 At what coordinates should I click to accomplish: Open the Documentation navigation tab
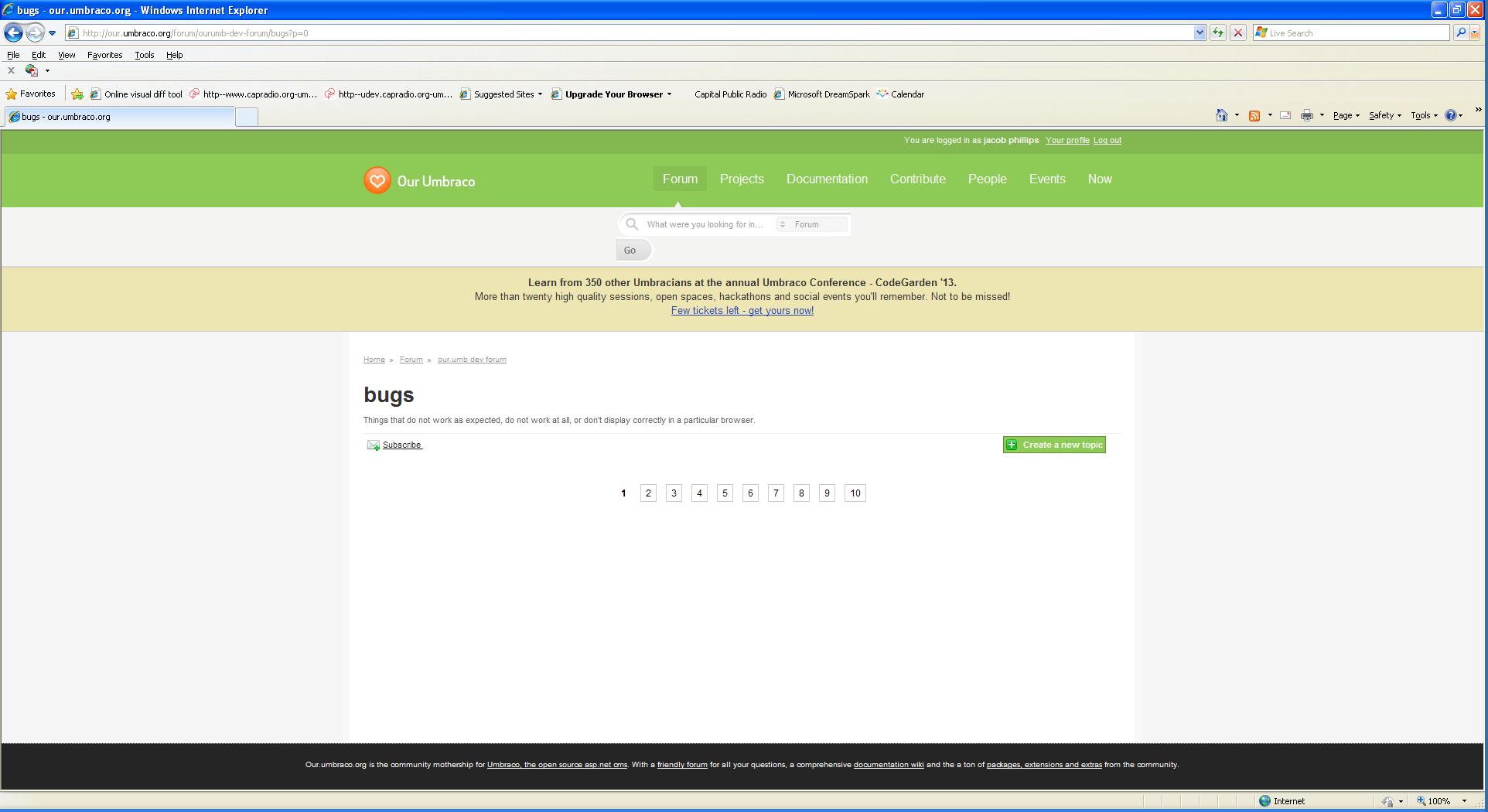click(x=827, y=179)
